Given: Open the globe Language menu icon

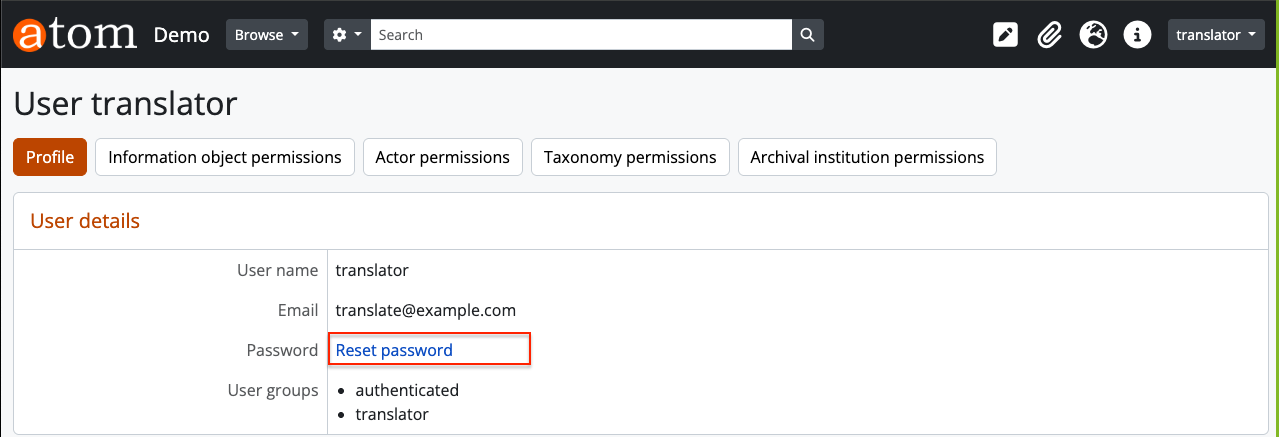Looking at the screenshot, I should (x=1093, y=35).
